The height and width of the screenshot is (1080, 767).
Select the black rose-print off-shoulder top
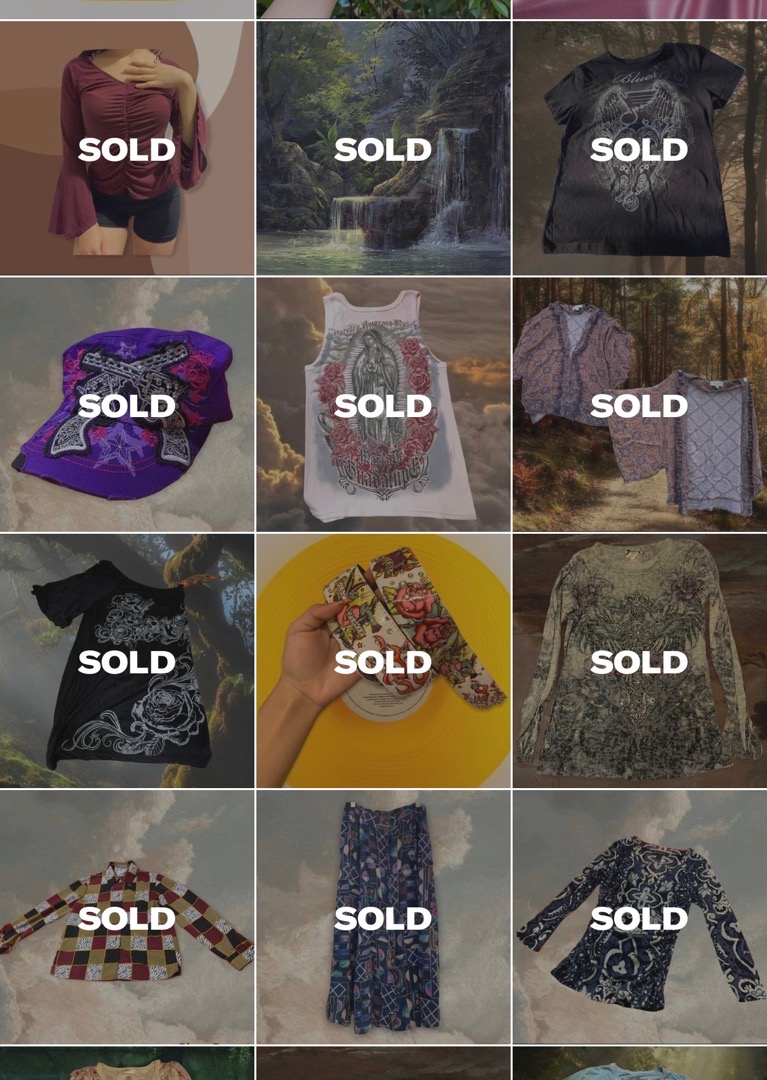[127, 661]
